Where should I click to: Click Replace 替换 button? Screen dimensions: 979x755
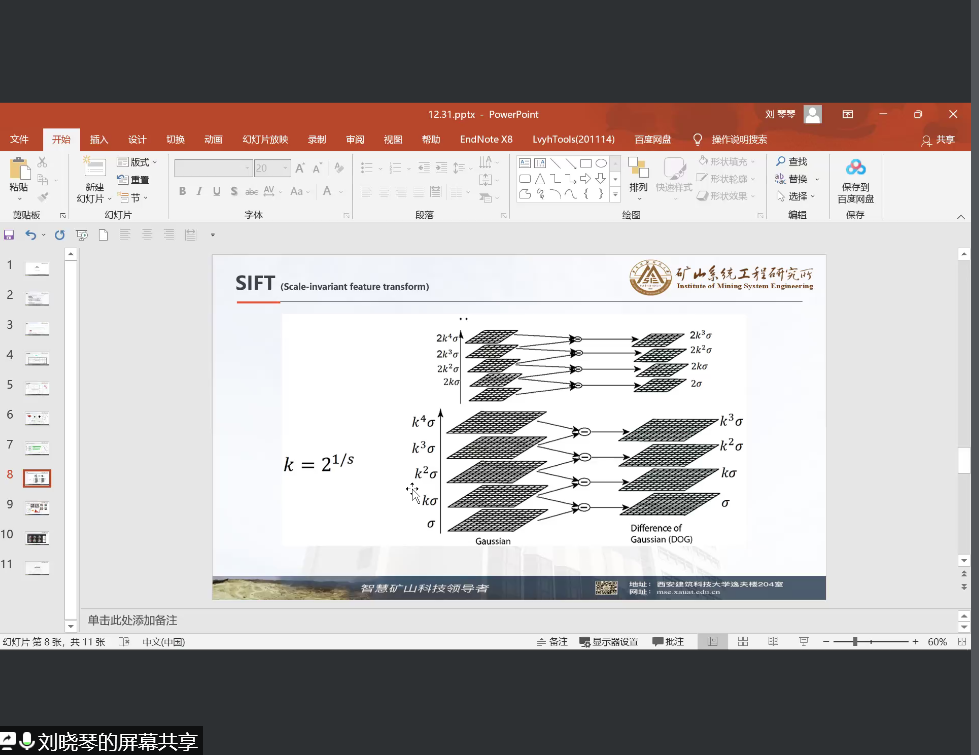(792, 179)
